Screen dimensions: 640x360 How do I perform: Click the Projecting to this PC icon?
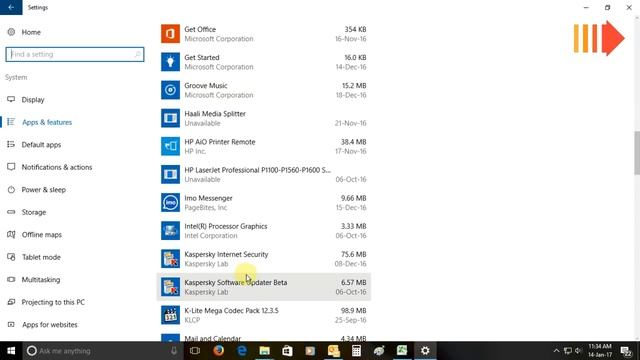click(11, 302)
